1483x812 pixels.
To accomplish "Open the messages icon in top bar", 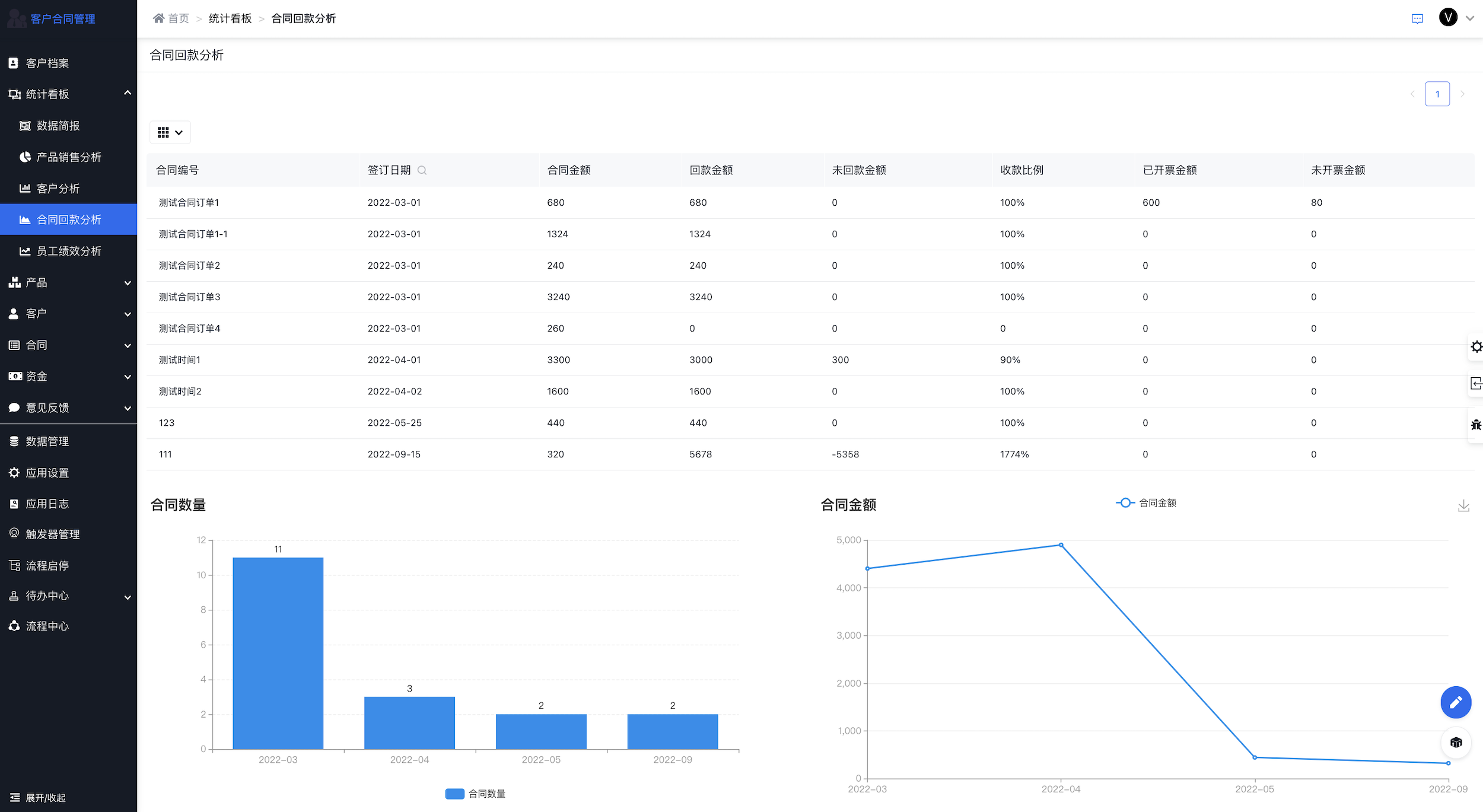I will [1417, 18].
